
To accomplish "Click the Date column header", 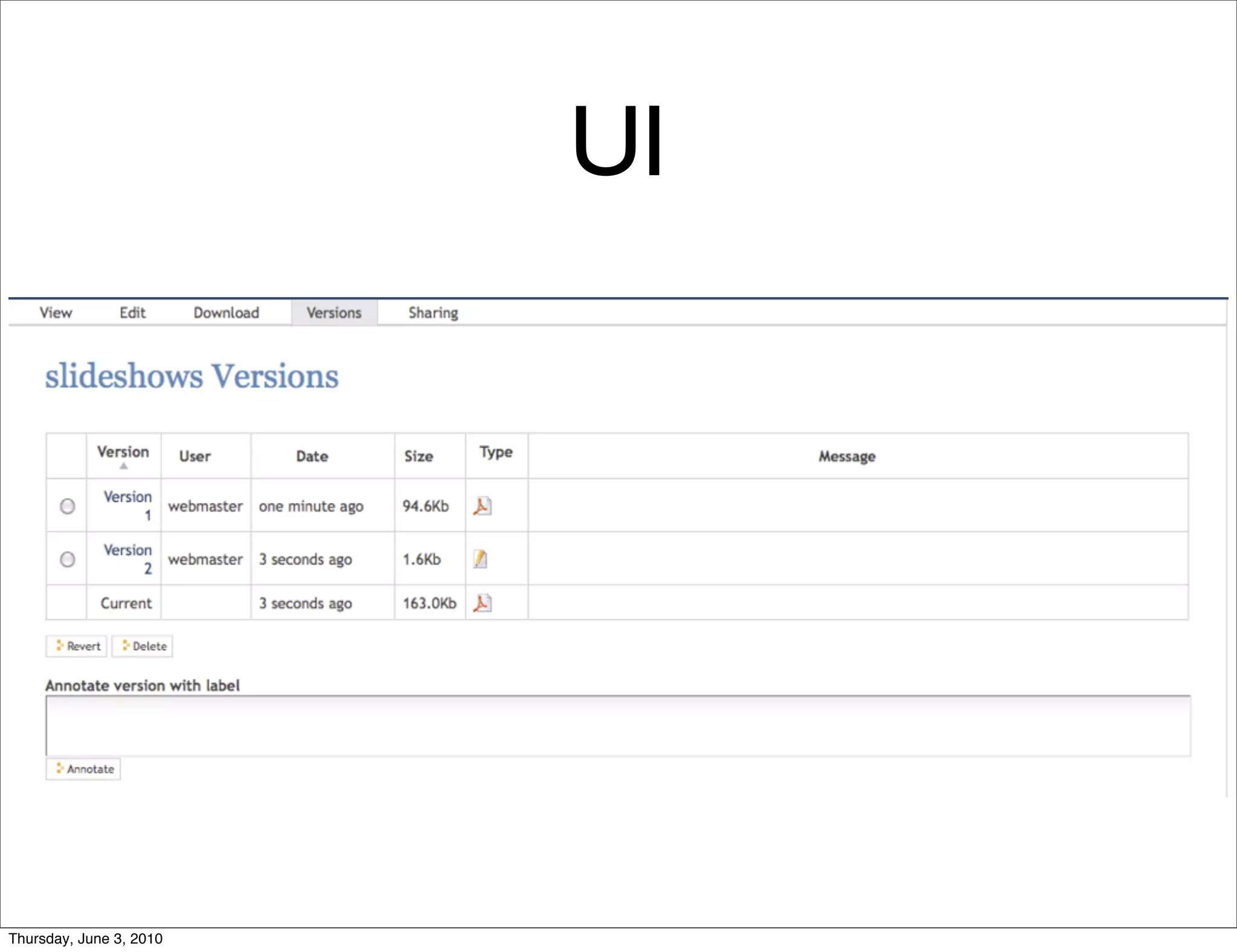I will [312, 457].
